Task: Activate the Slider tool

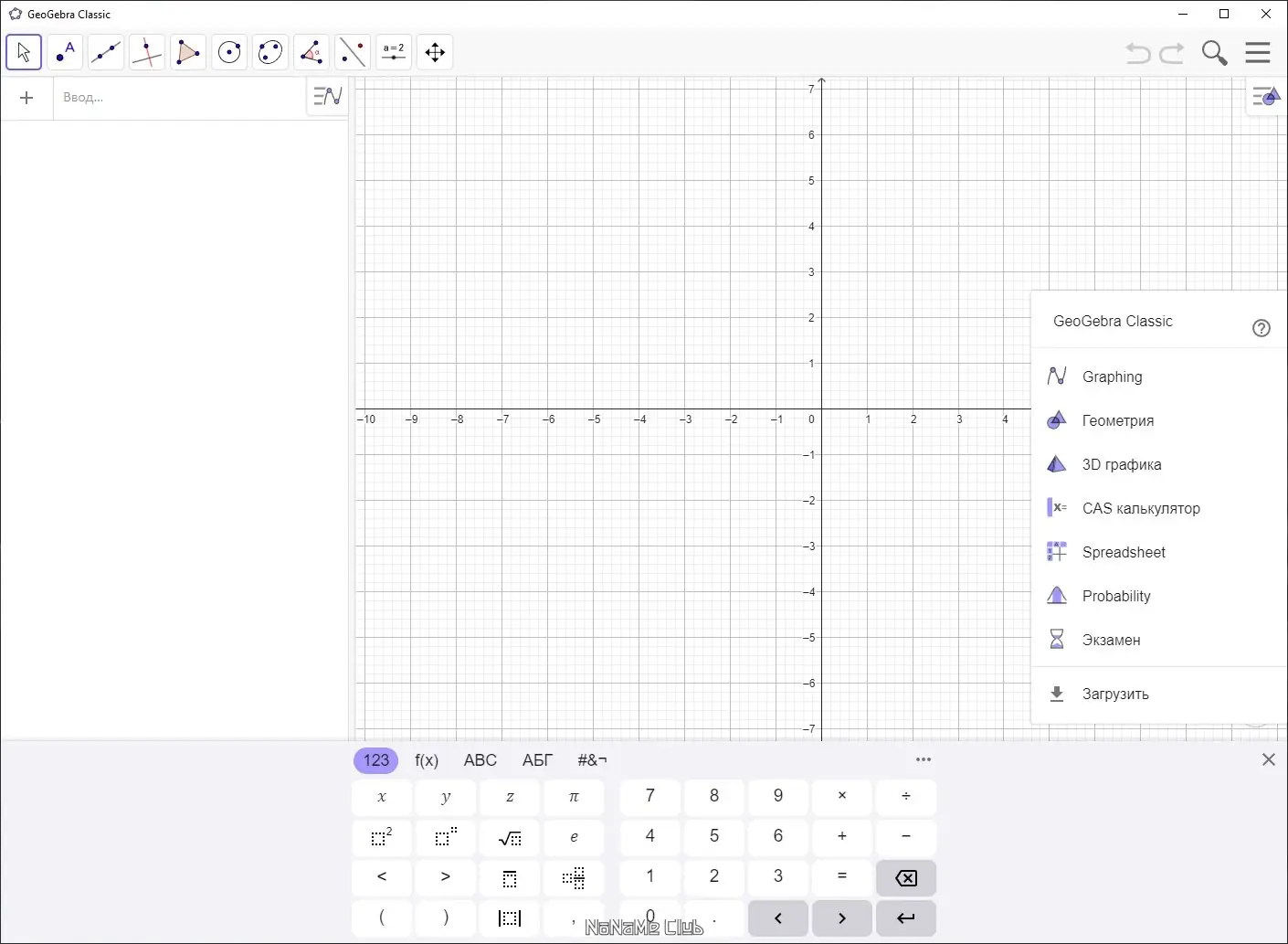Action: coord(394,52)
